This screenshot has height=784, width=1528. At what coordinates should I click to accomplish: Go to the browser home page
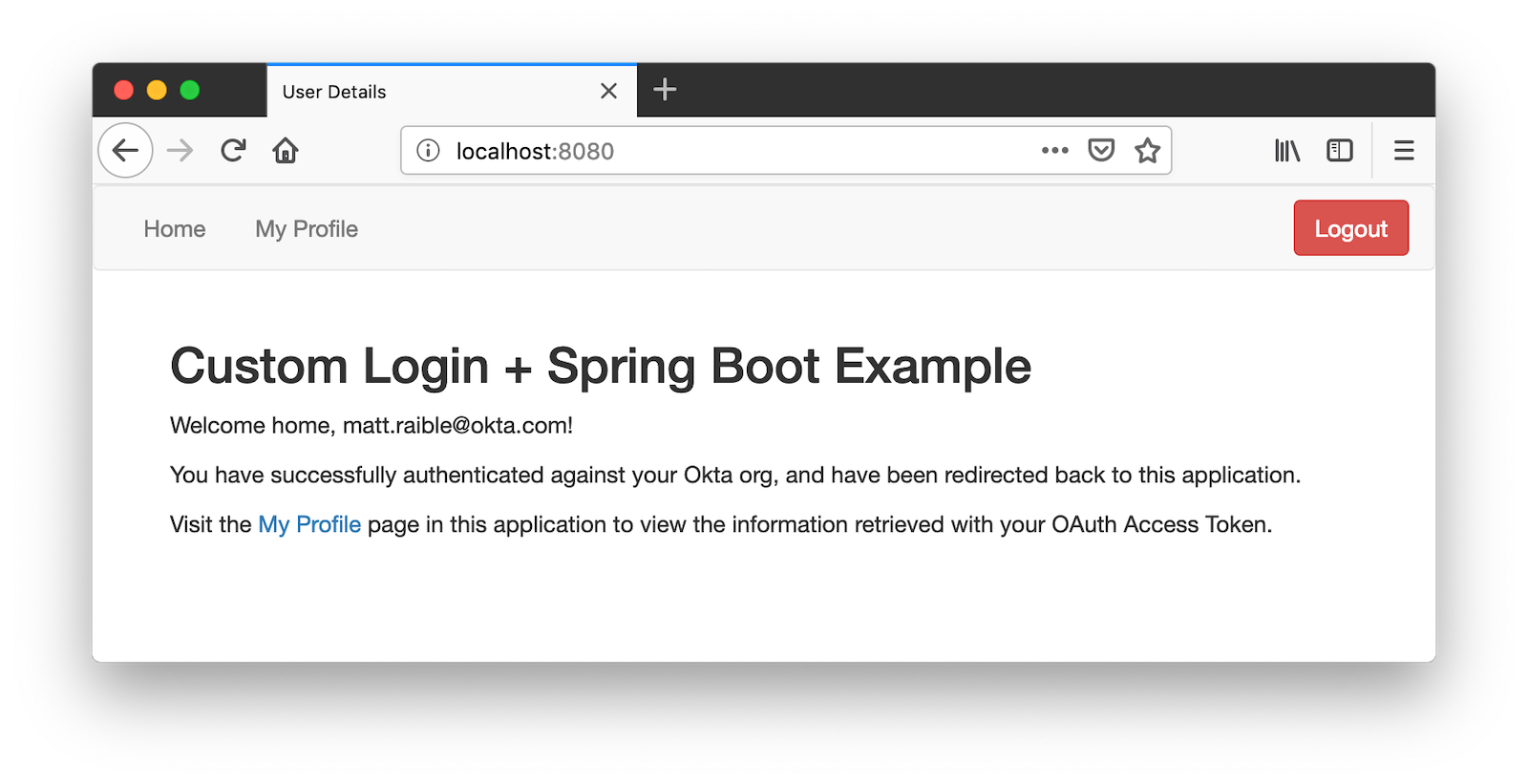(x=286, y=151)
